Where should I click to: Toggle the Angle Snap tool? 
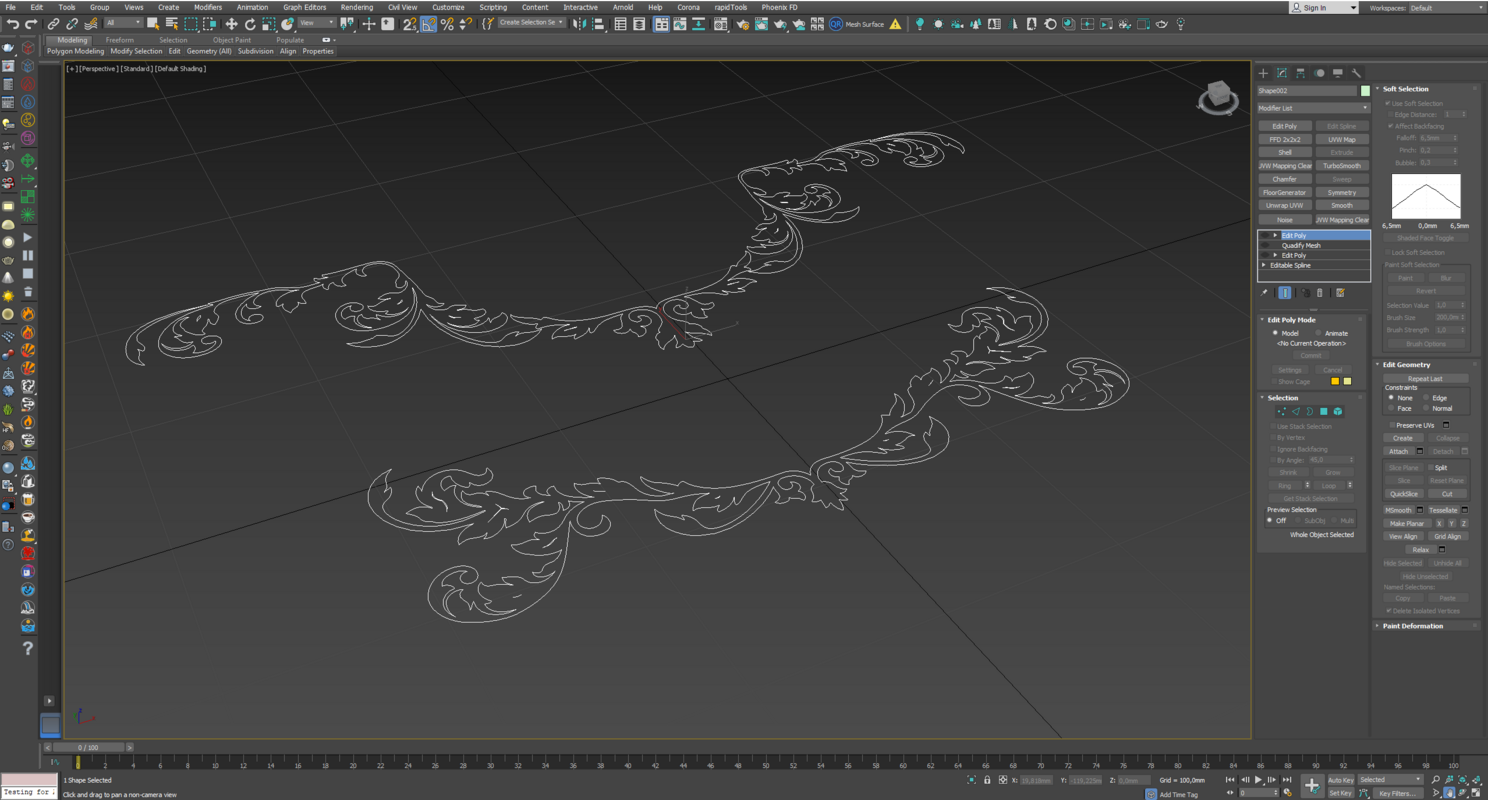click(x=428, y=24)
